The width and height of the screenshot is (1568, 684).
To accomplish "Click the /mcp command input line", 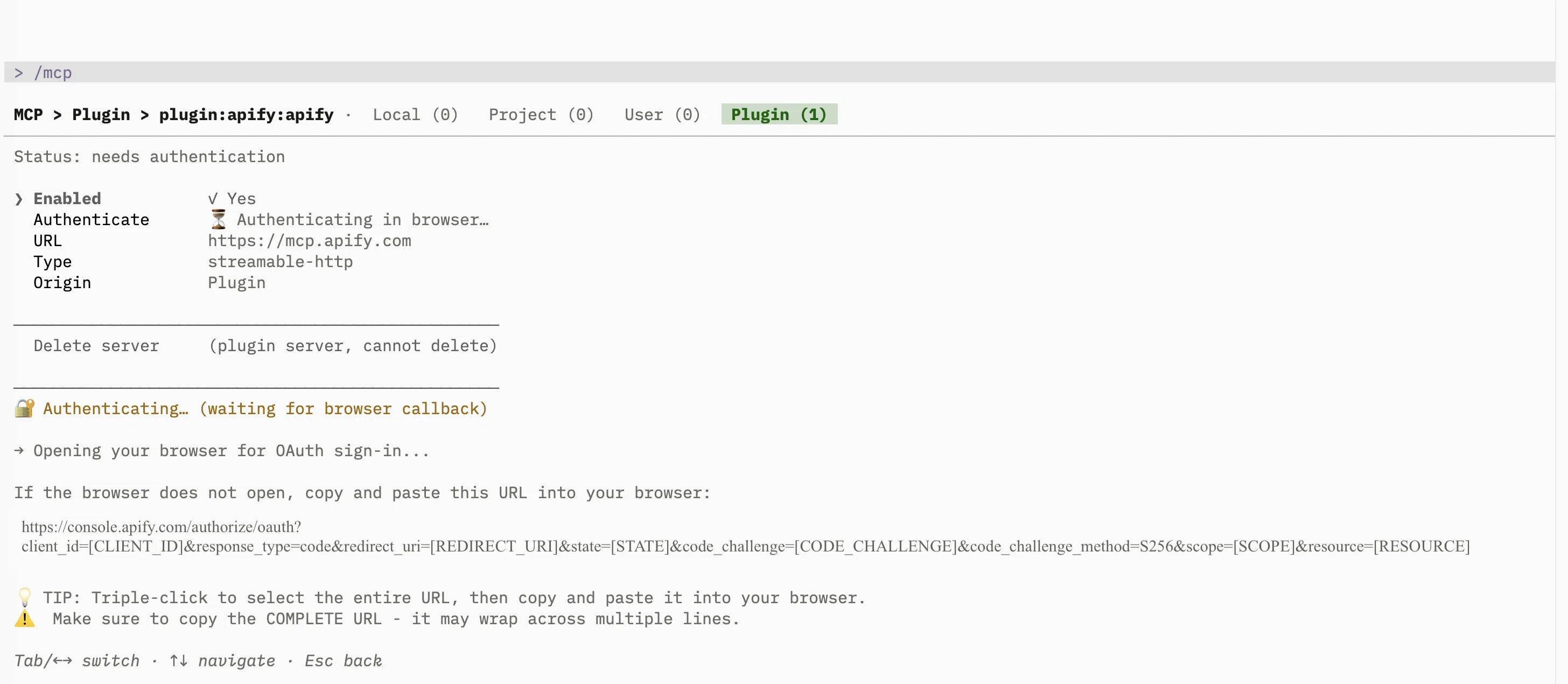I will 779,73.
